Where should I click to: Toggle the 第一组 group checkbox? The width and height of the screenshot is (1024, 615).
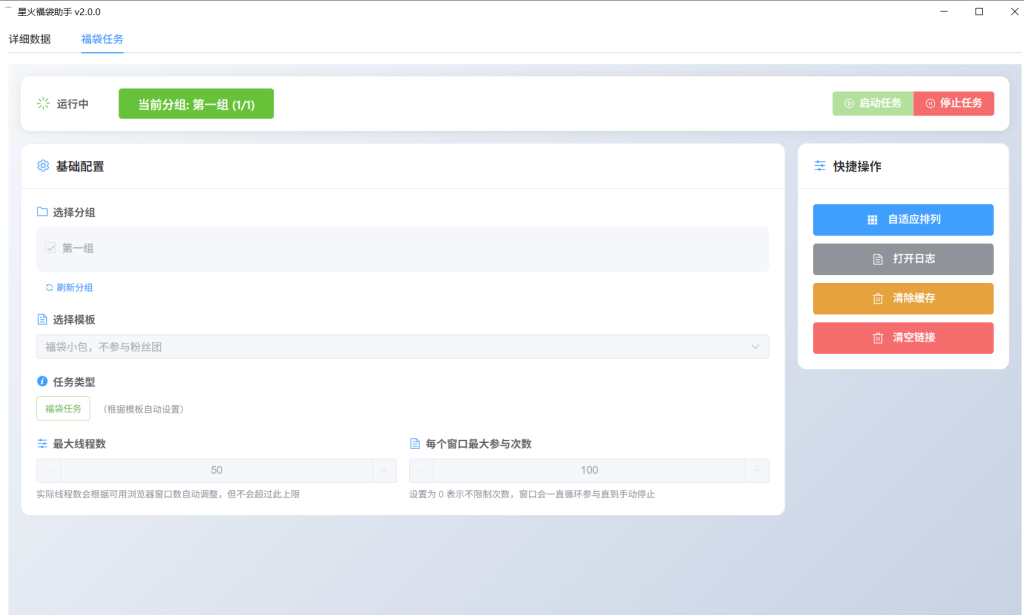pos(50,248)
